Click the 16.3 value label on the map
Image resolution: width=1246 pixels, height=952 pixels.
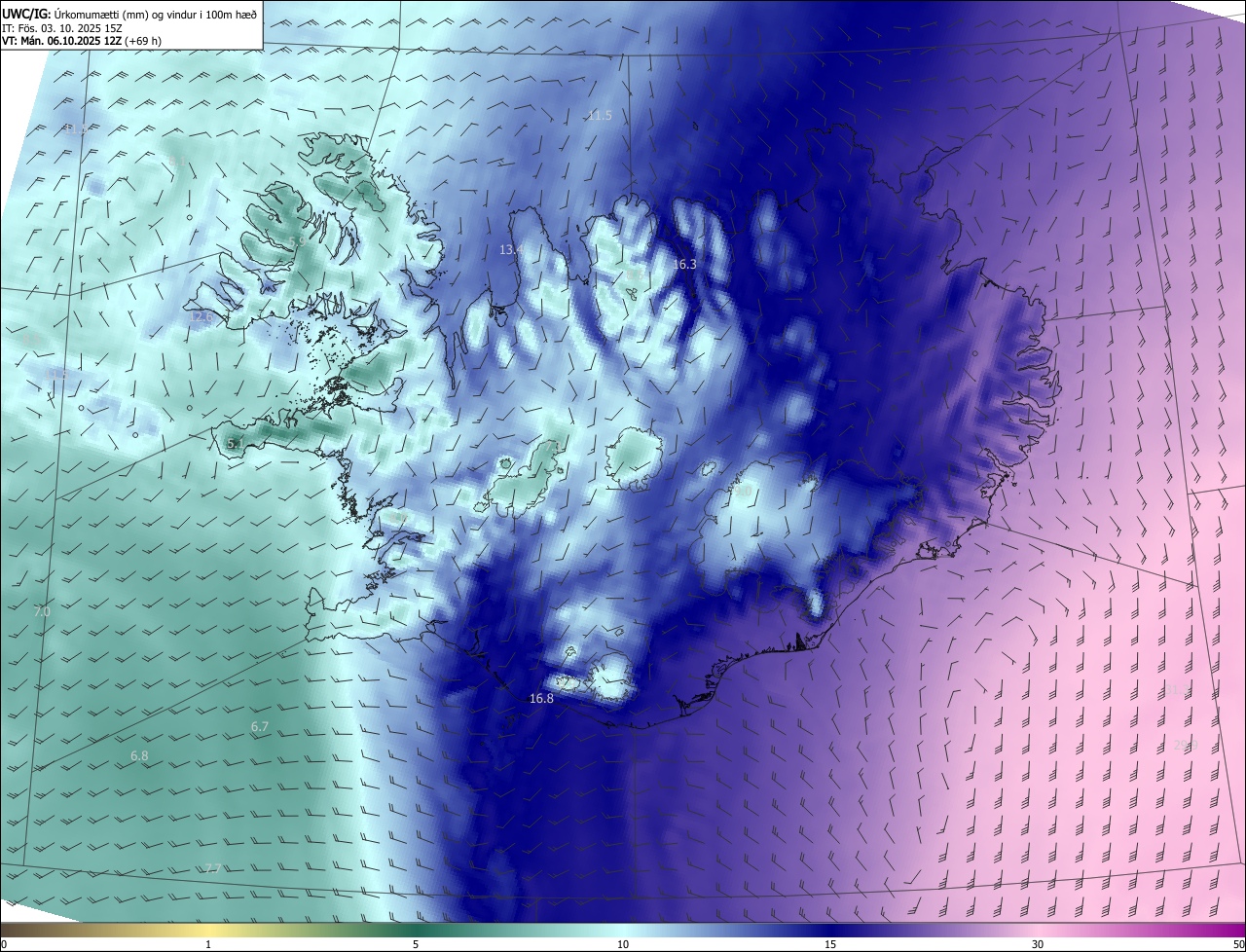(684, 265)
